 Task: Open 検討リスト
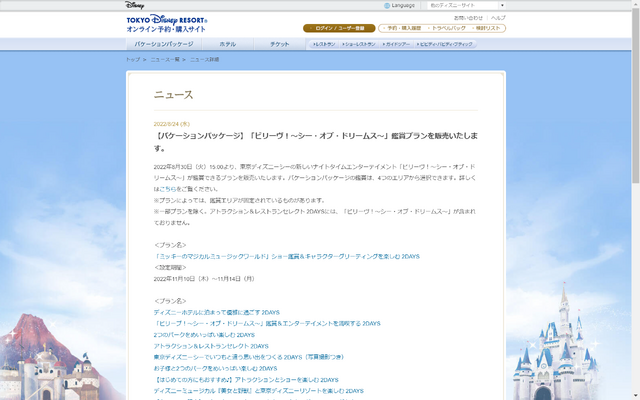click(486, 28)
